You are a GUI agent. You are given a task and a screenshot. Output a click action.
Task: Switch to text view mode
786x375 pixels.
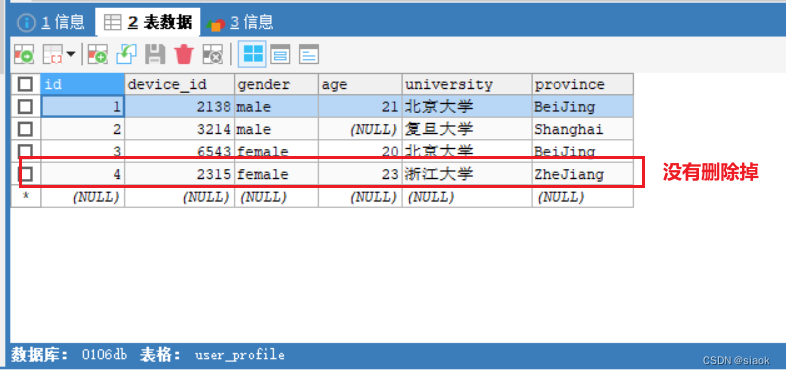click(309, 54)
